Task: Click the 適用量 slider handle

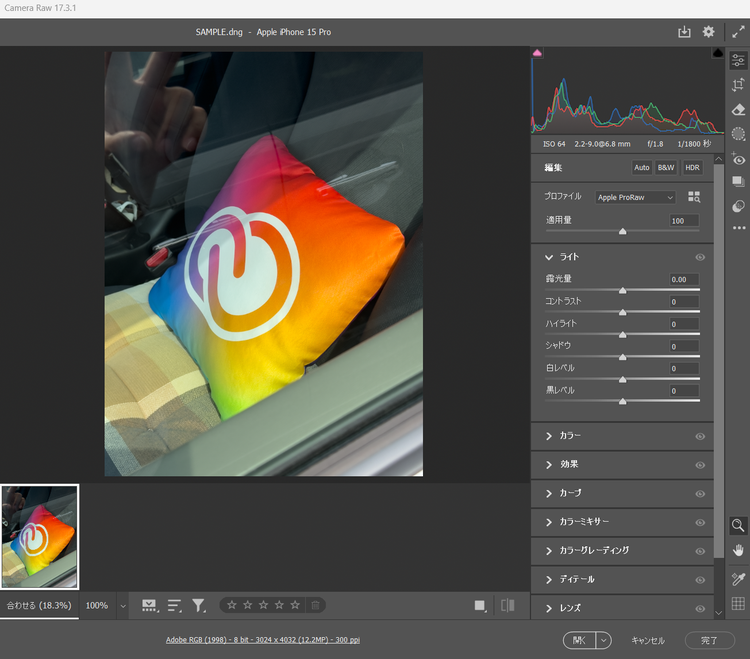Action: coord(622,231)
